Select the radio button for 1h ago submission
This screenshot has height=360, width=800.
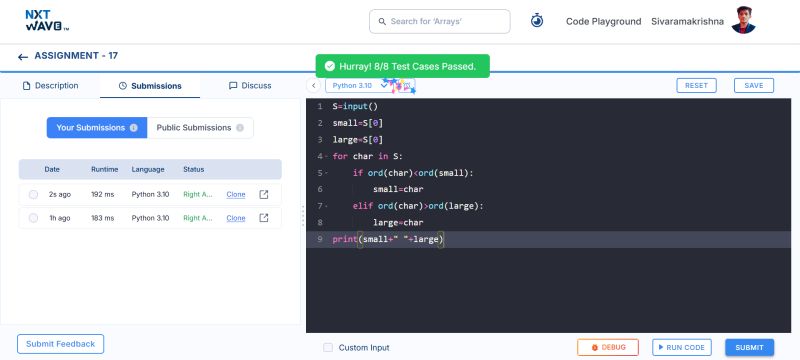coord(33,218)
